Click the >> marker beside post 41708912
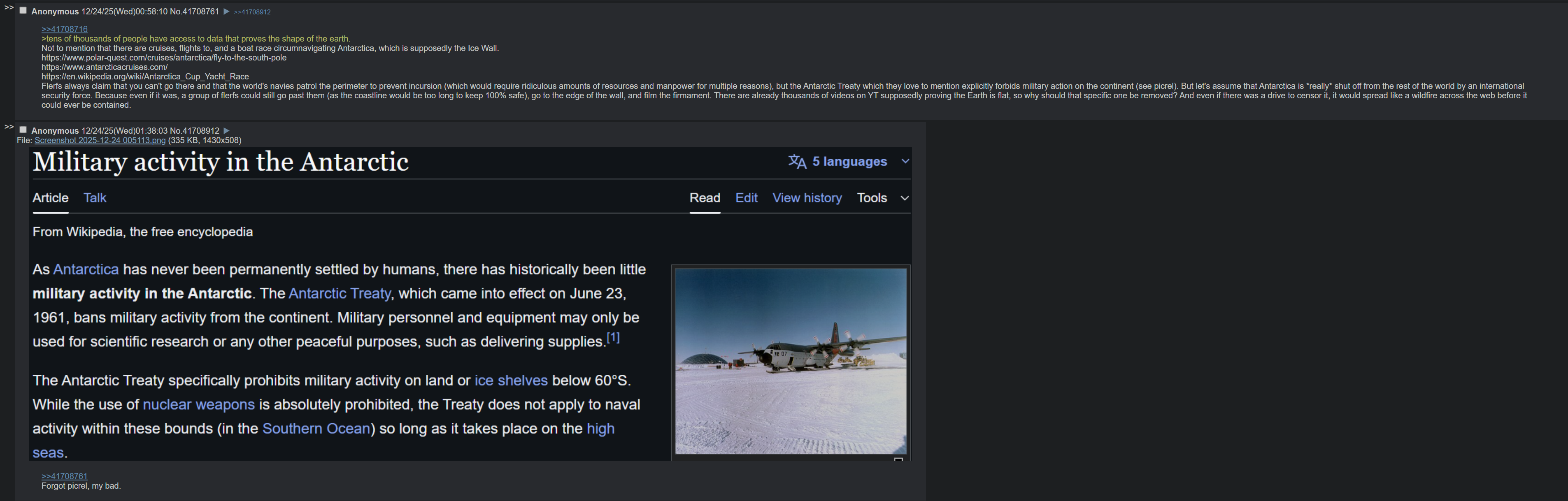The image size is (1568, 501). [x=9, y=127]
